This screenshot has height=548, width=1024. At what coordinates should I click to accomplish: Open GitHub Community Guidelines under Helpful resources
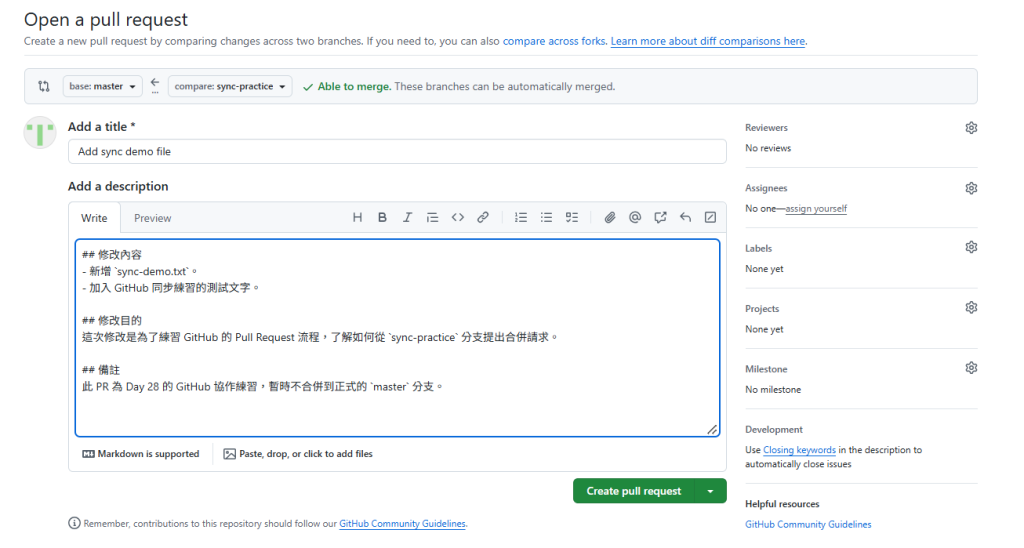[808, 524]
